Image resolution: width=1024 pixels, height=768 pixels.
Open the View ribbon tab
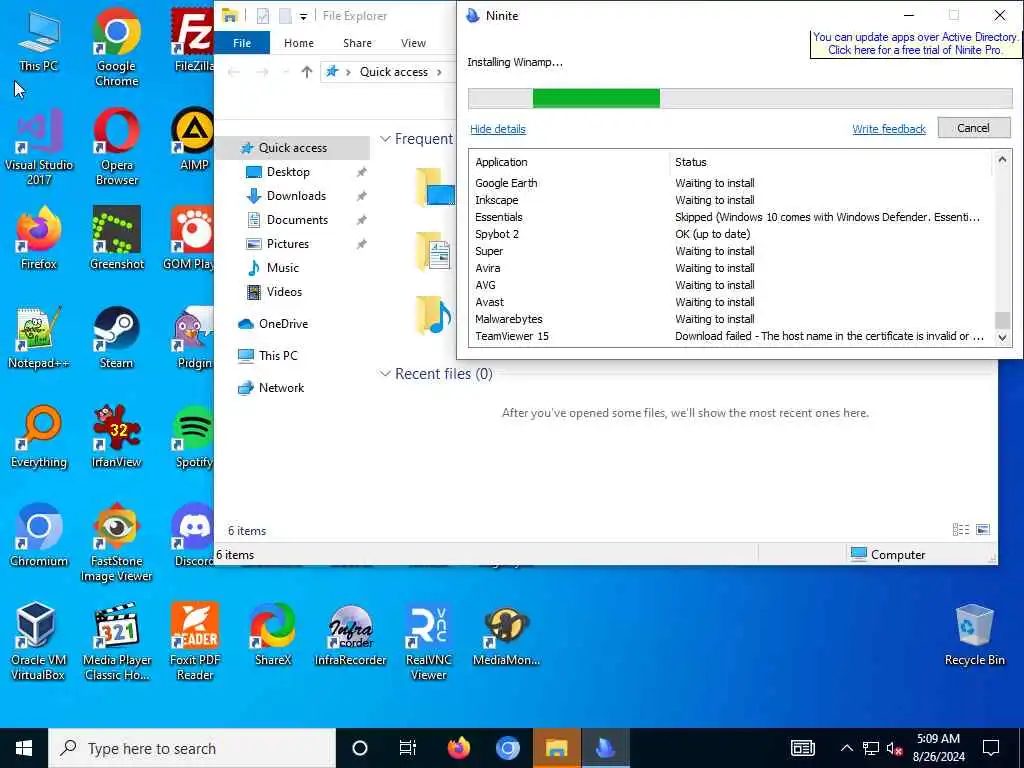413,43
